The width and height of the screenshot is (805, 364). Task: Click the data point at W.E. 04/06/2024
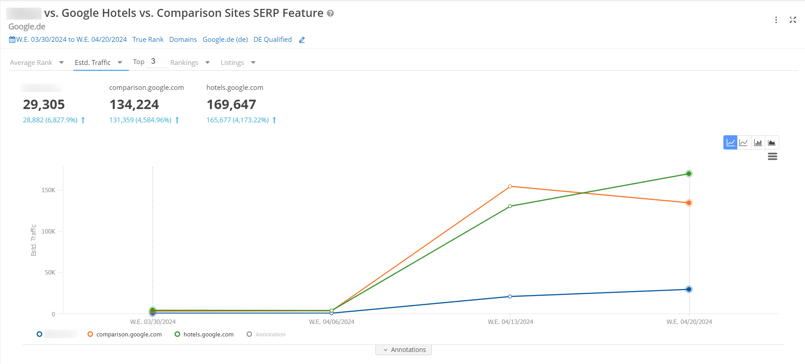tap(331, 312)
